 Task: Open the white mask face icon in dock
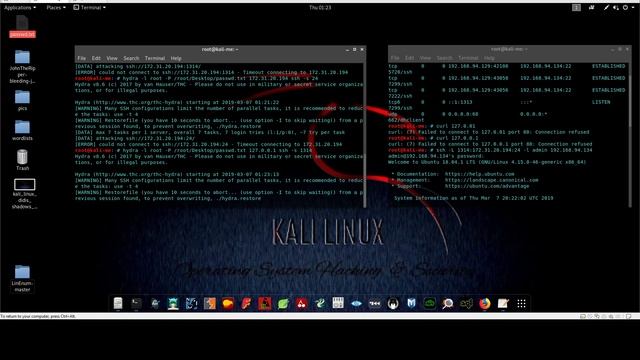[x=393, y=303]
